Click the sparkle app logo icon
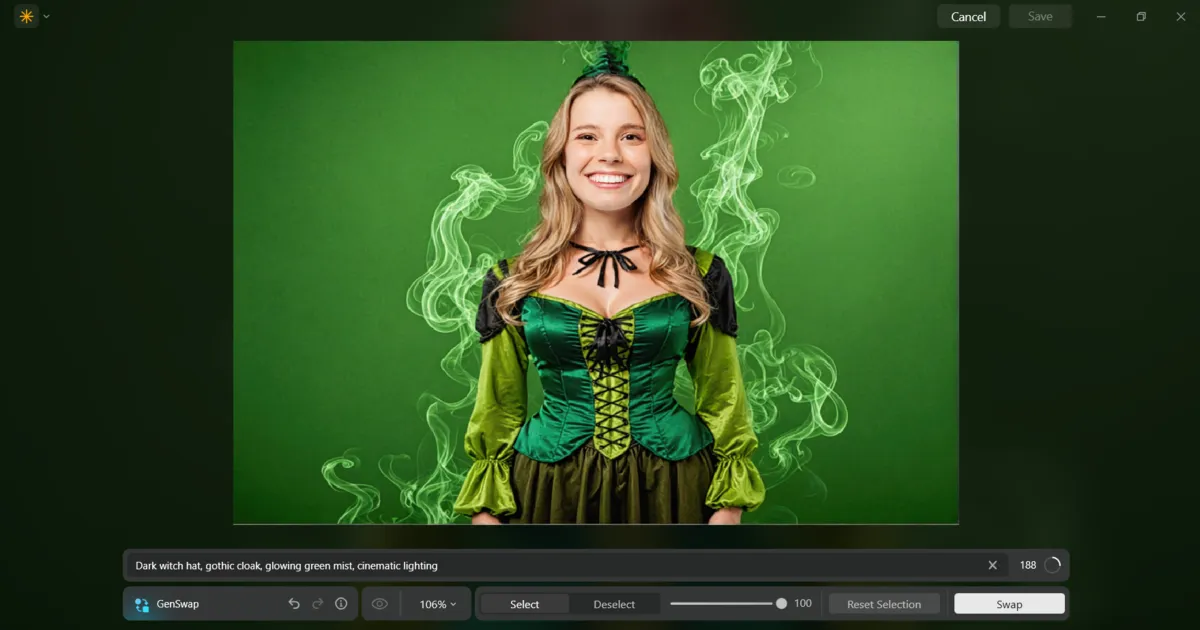Image resolution: width=1200 pixels, height=630 pixels. click(x=26, y=16)
